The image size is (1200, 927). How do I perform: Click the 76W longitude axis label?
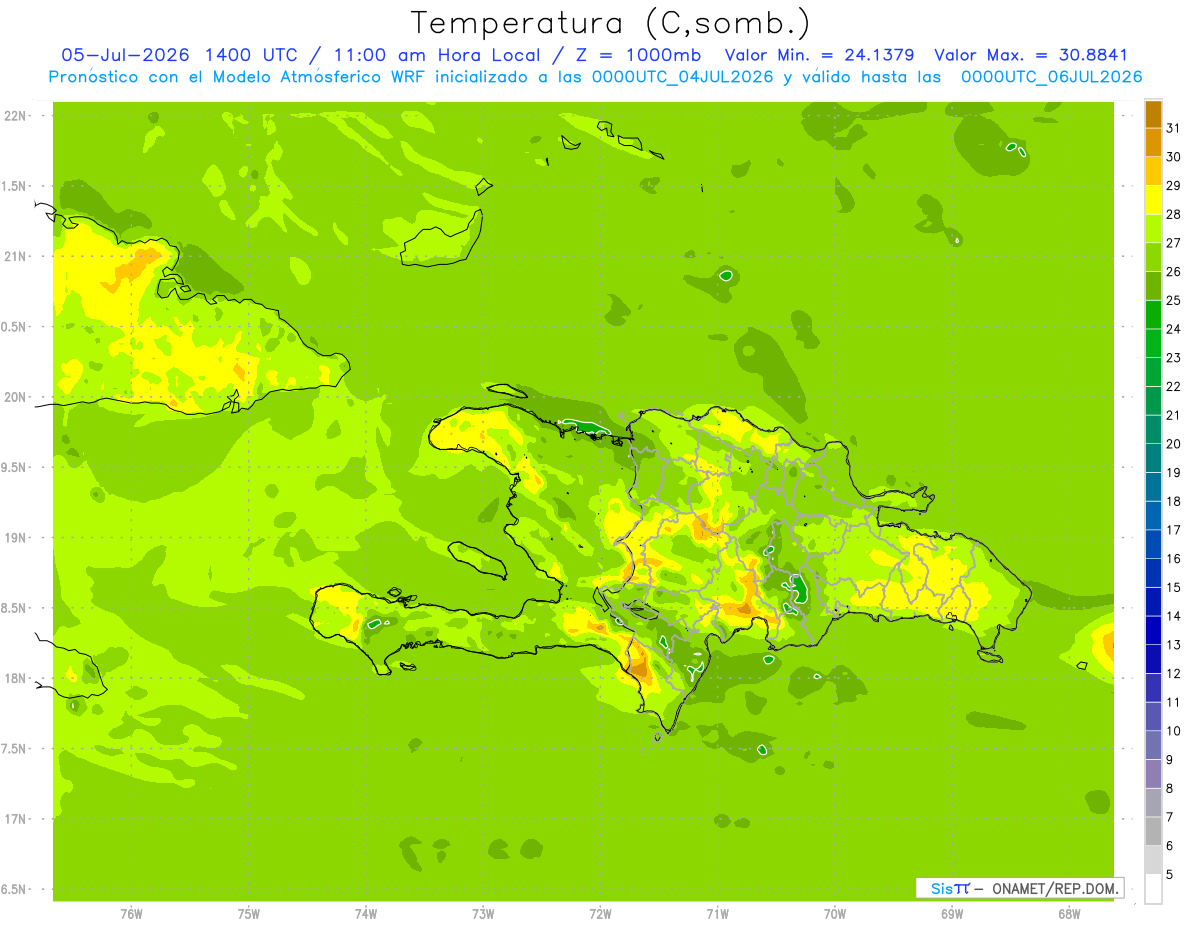point(131,914)
